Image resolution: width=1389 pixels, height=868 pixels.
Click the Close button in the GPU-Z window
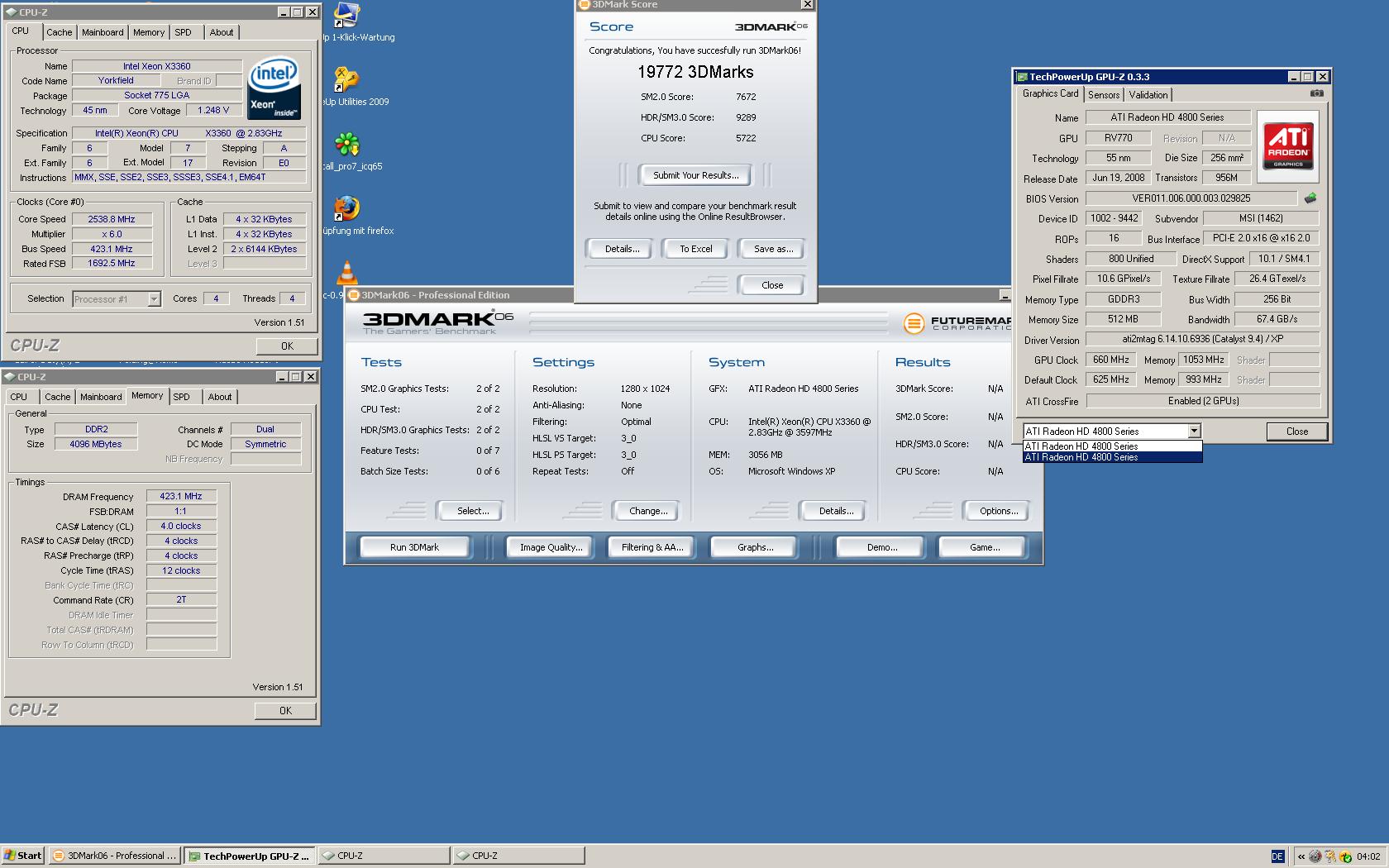(x=1296, y=432)
